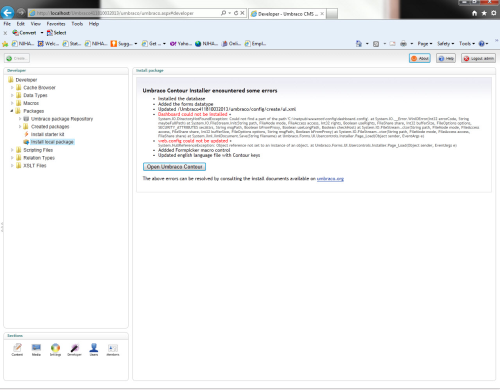Click the browser home icon
Screen dimensions: 500x390
pos(475,13)
